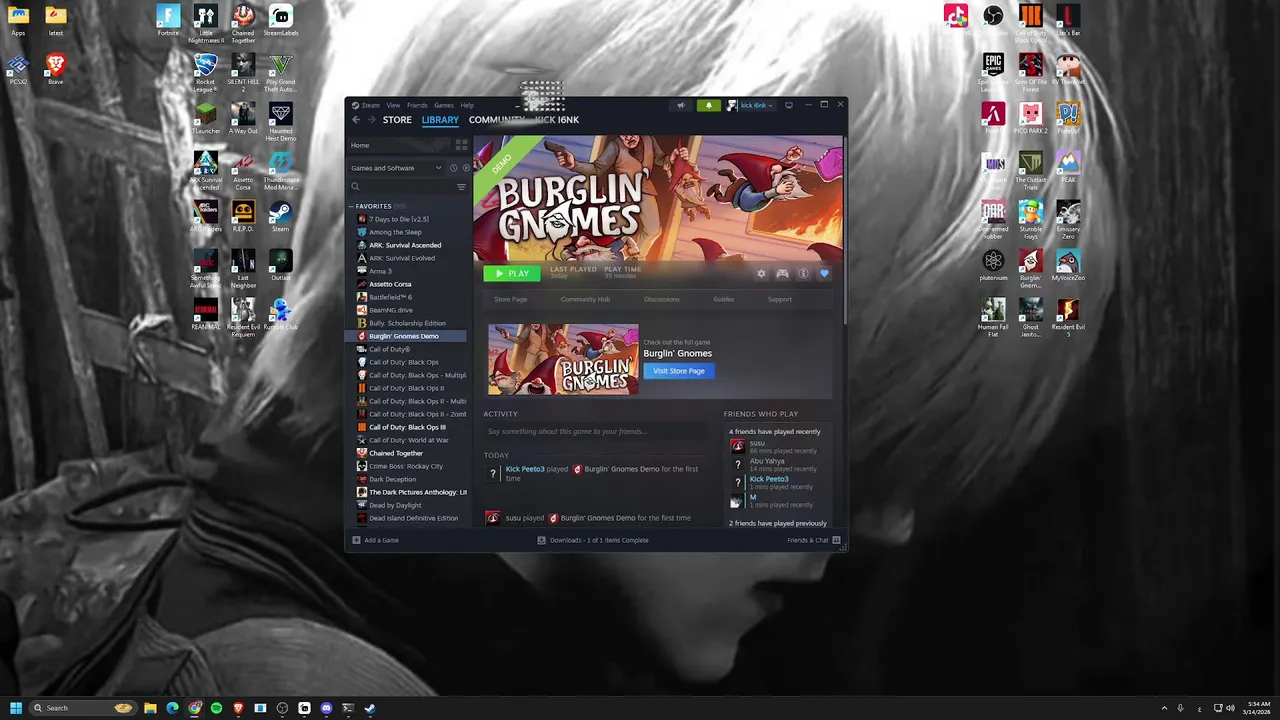Select Call of Duty: Black Ops III

tap(407, 427)
